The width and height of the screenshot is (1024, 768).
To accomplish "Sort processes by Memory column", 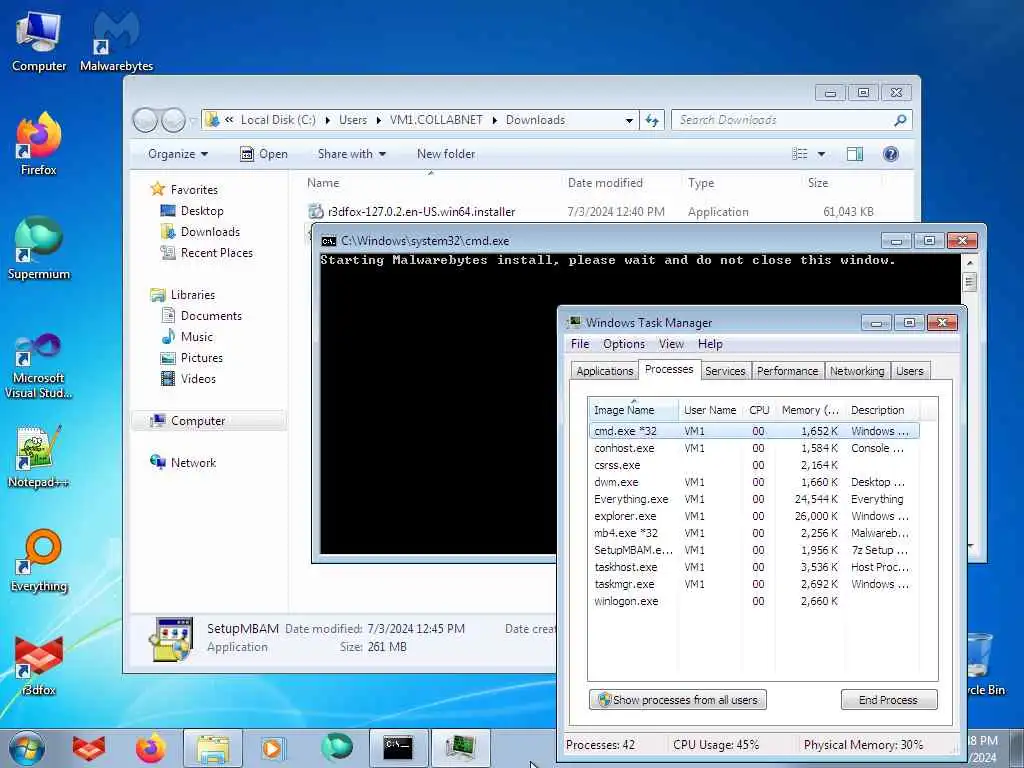I will 810,410.
